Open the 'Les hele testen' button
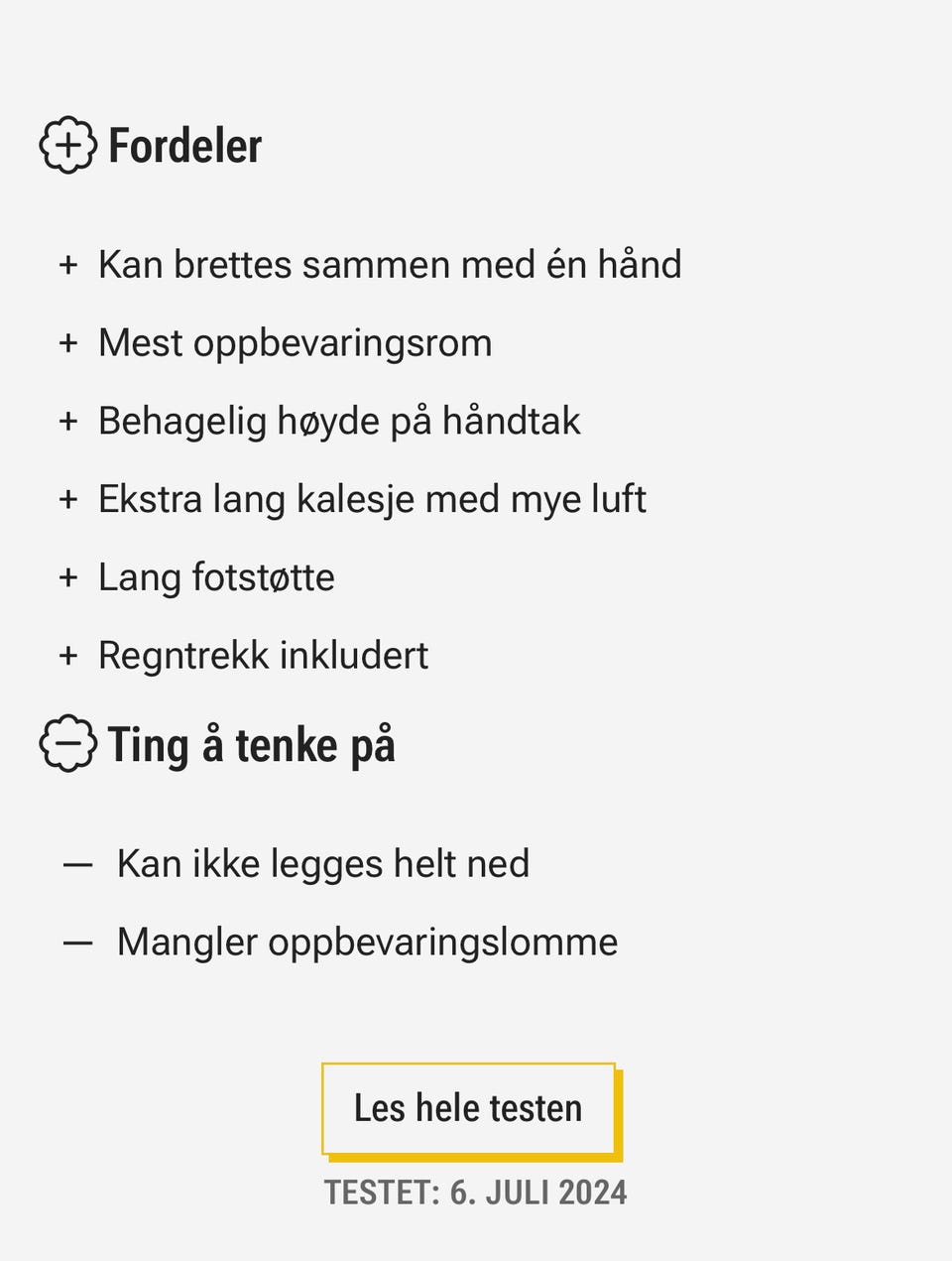This screenshot has height=1261, width=952. (468, 1108)
